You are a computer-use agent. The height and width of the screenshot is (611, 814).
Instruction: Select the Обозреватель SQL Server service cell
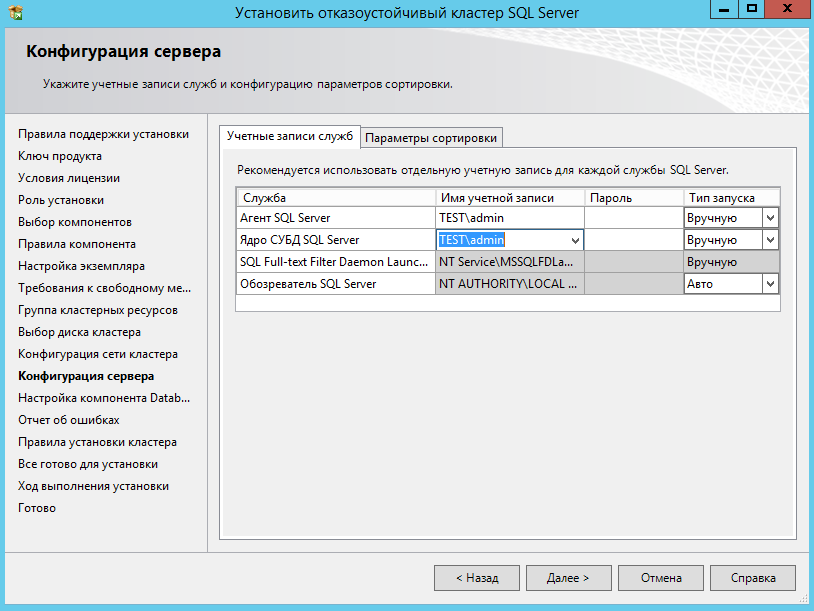(336, 284)
